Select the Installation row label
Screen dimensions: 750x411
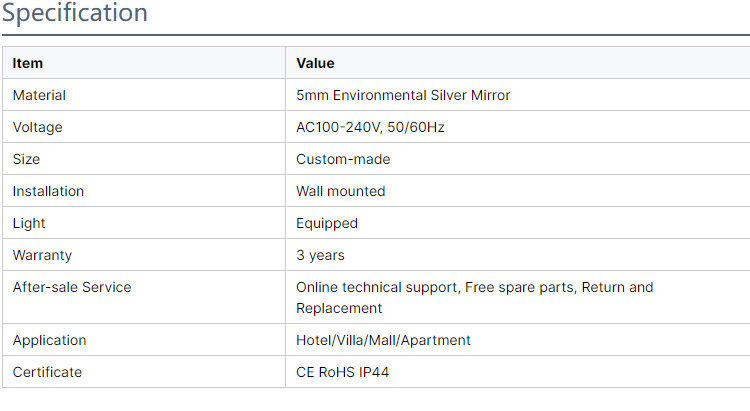pyautogui.click(x=48, y=191)
